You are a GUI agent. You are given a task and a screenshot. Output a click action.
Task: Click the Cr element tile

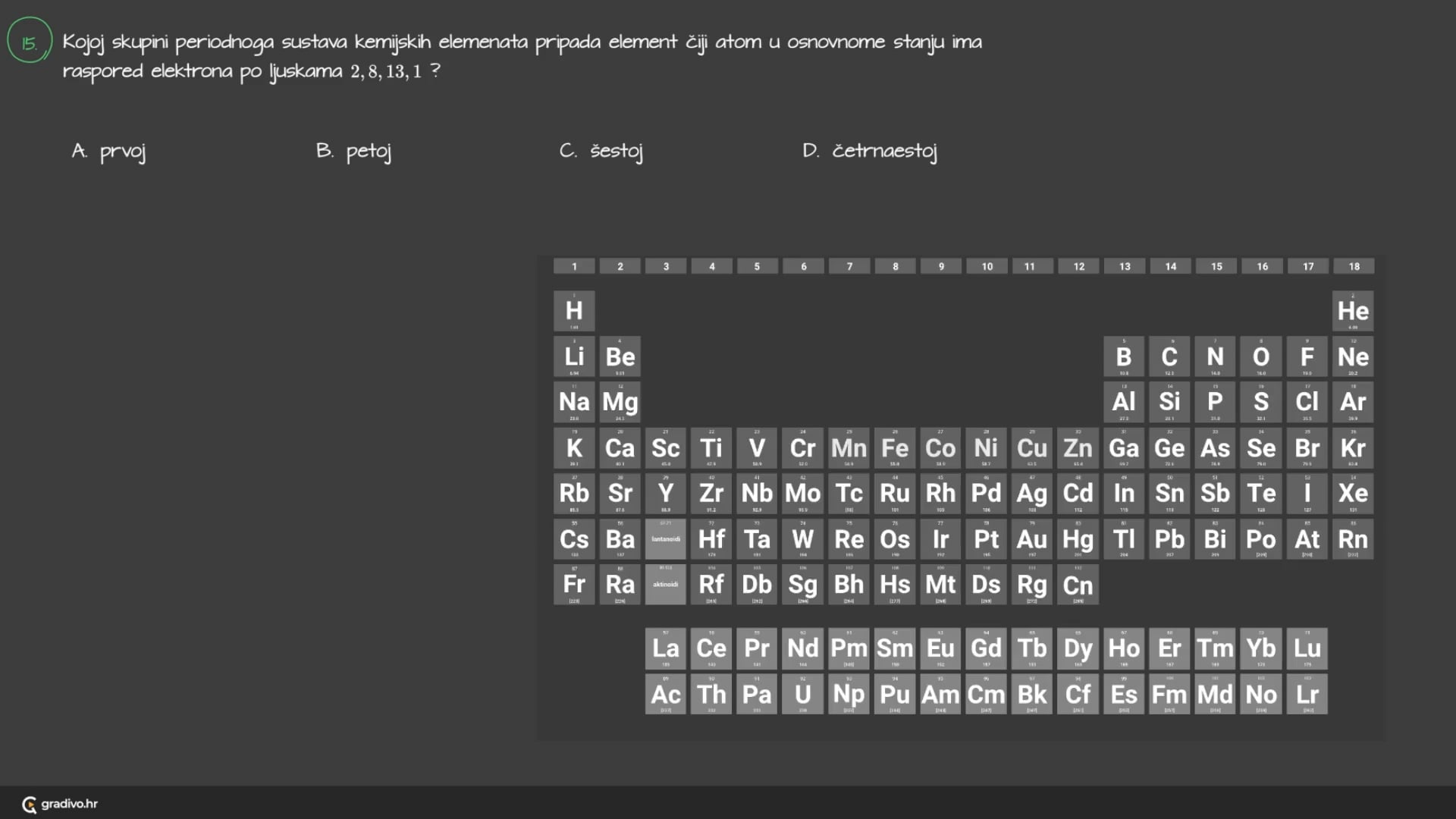pos(802,448)
